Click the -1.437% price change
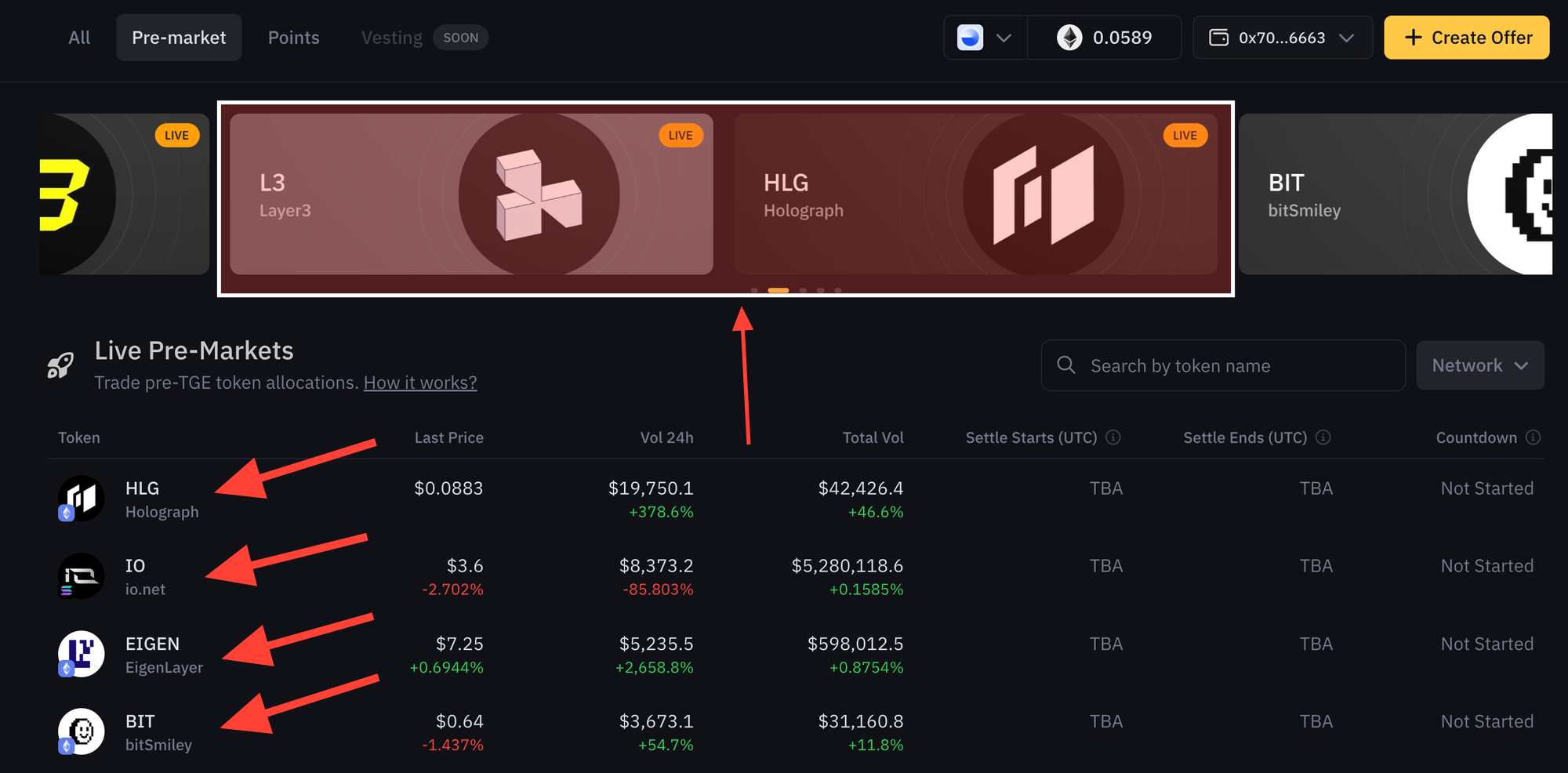 [x=452, y=745]
